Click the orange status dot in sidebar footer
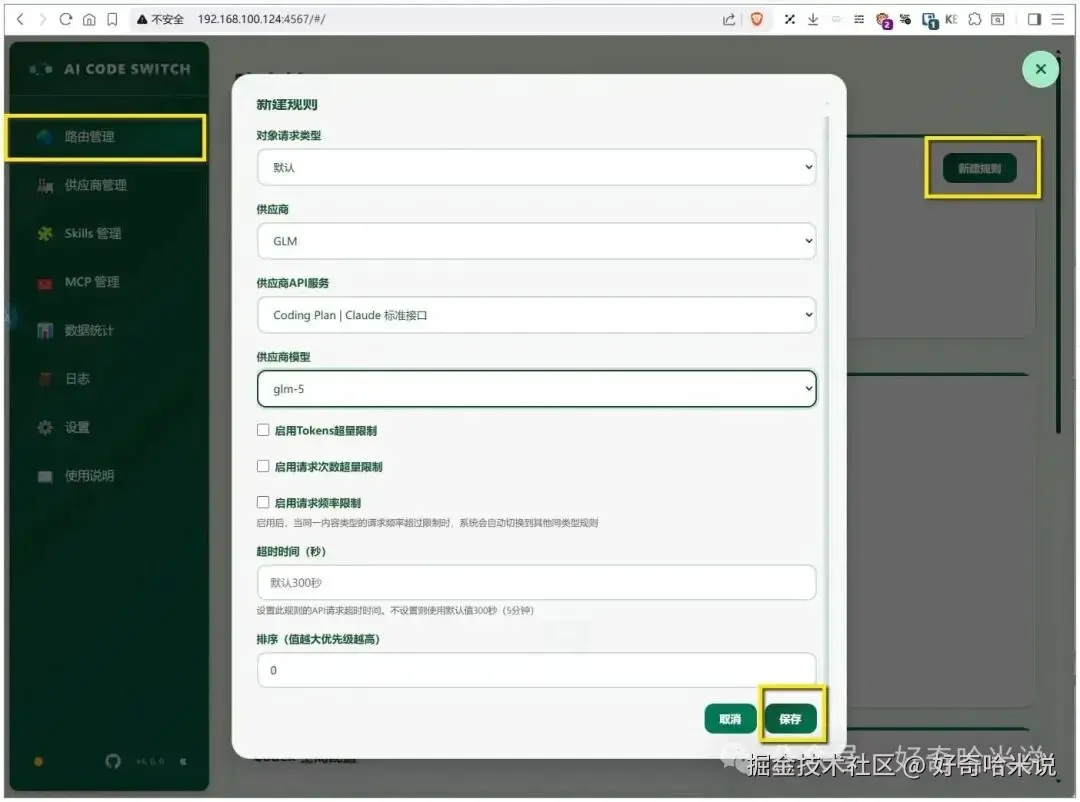The height and width of the screenshot is (802, 1080). [39, 761]
